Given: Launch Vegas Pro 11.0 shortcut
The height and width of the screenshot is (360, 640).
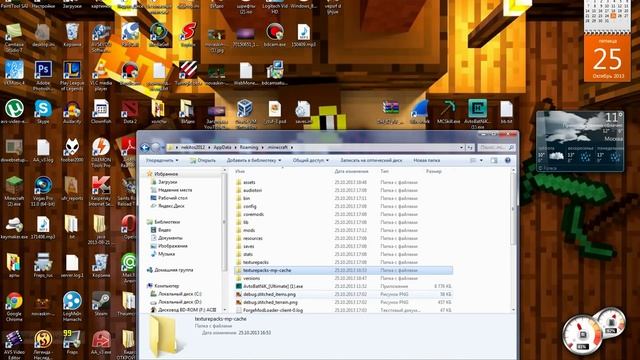Looking at the screenshot, I should [x=43, y=190].
